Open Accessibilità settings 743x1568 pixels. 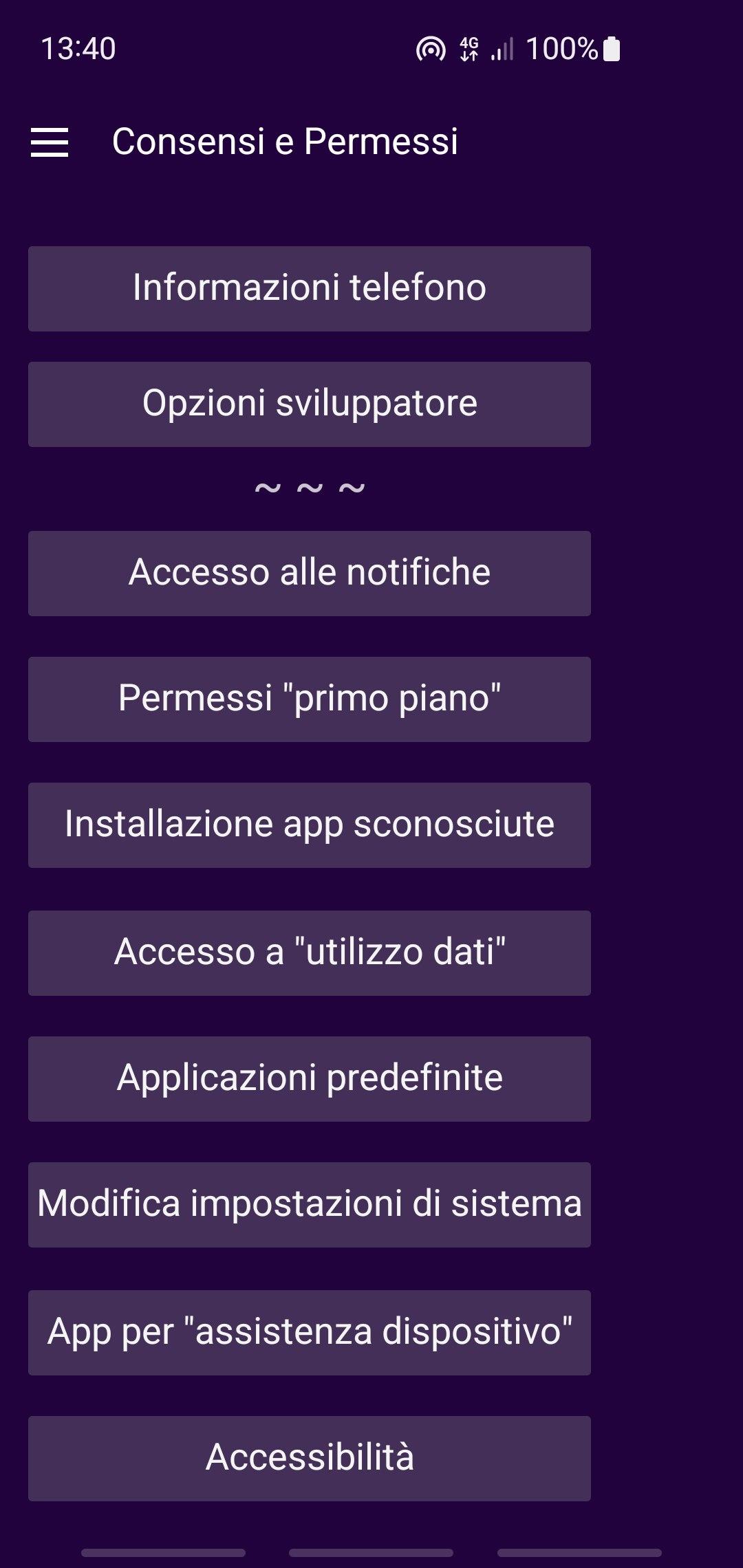point(310,1459)
